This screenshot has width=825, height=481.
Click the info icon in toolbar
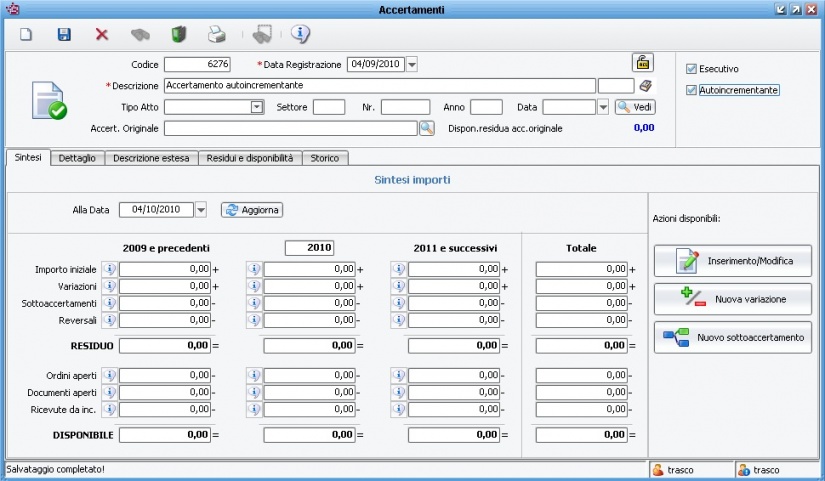click(x=300, y=34)
